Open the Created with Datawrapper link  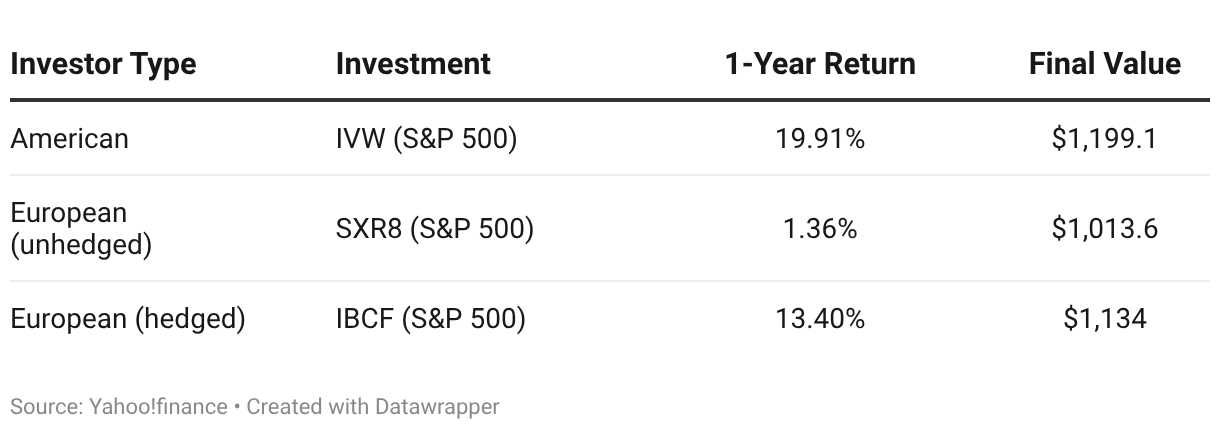(x=373, y=407)
